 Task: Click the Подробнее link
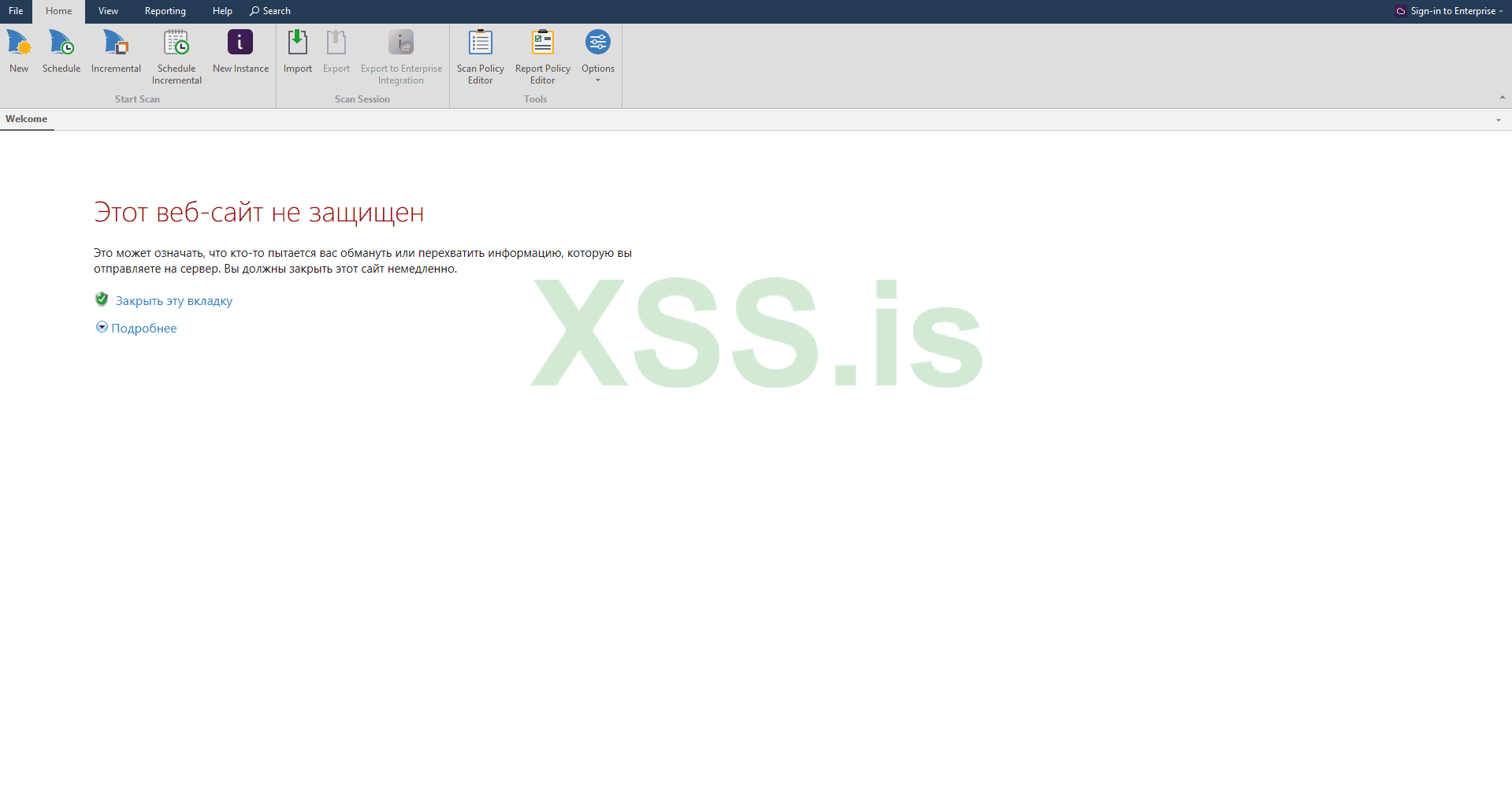pyautogui.click(x=144, y=329)
